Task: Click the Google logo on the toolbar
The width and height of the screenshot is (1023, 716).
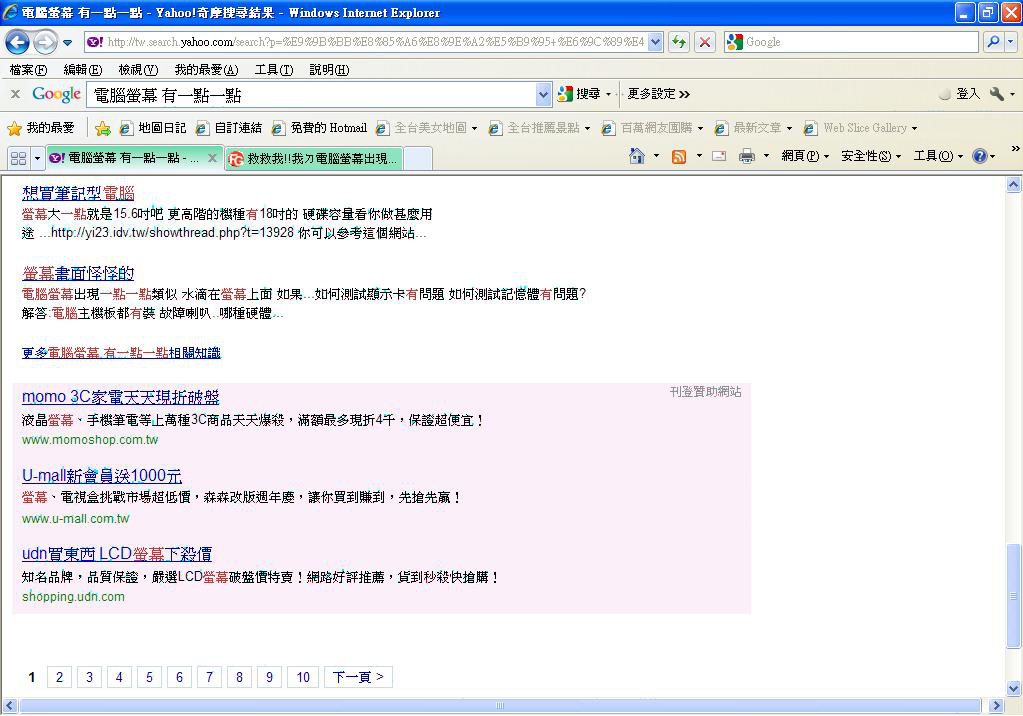Action: (x=57, y=94)
